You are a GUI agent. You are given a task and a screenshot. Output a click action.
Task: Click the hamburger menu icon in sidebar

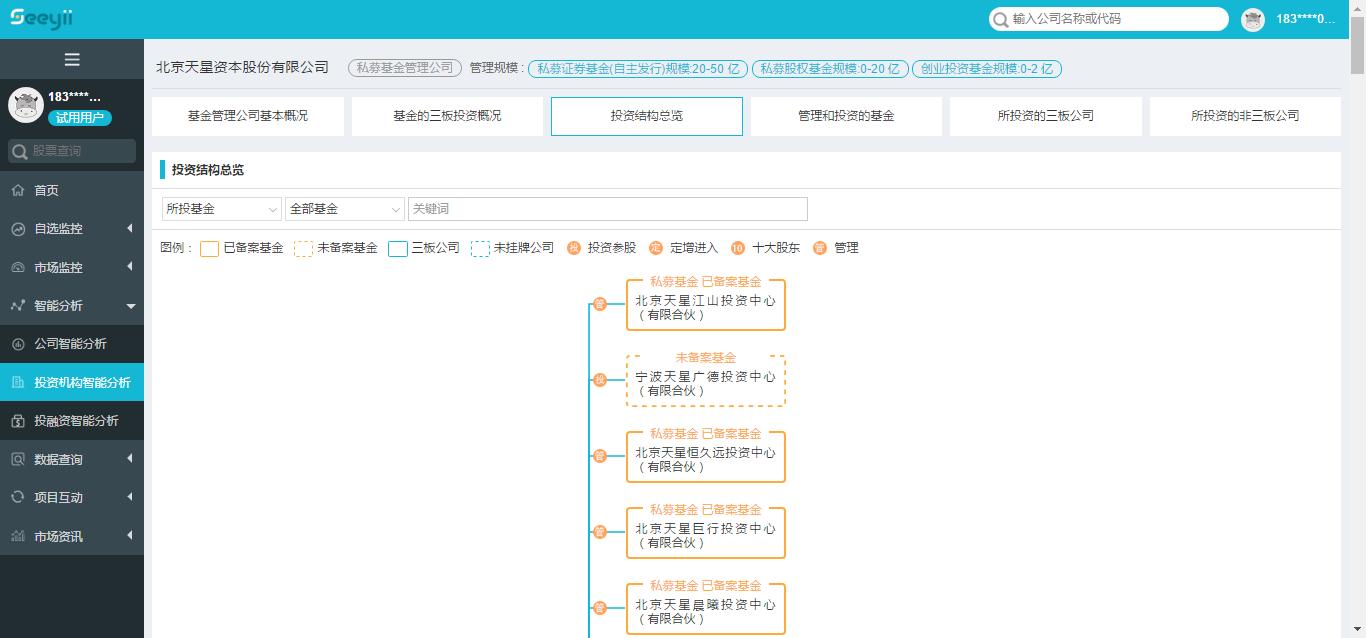(72, 60)
